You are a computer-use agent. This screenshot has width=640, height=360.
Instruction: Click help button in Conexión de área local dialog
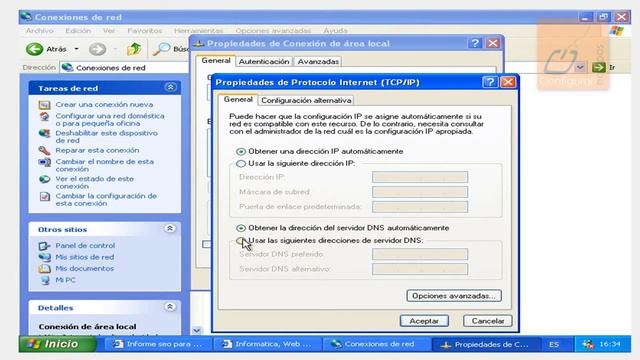point(475,43)
